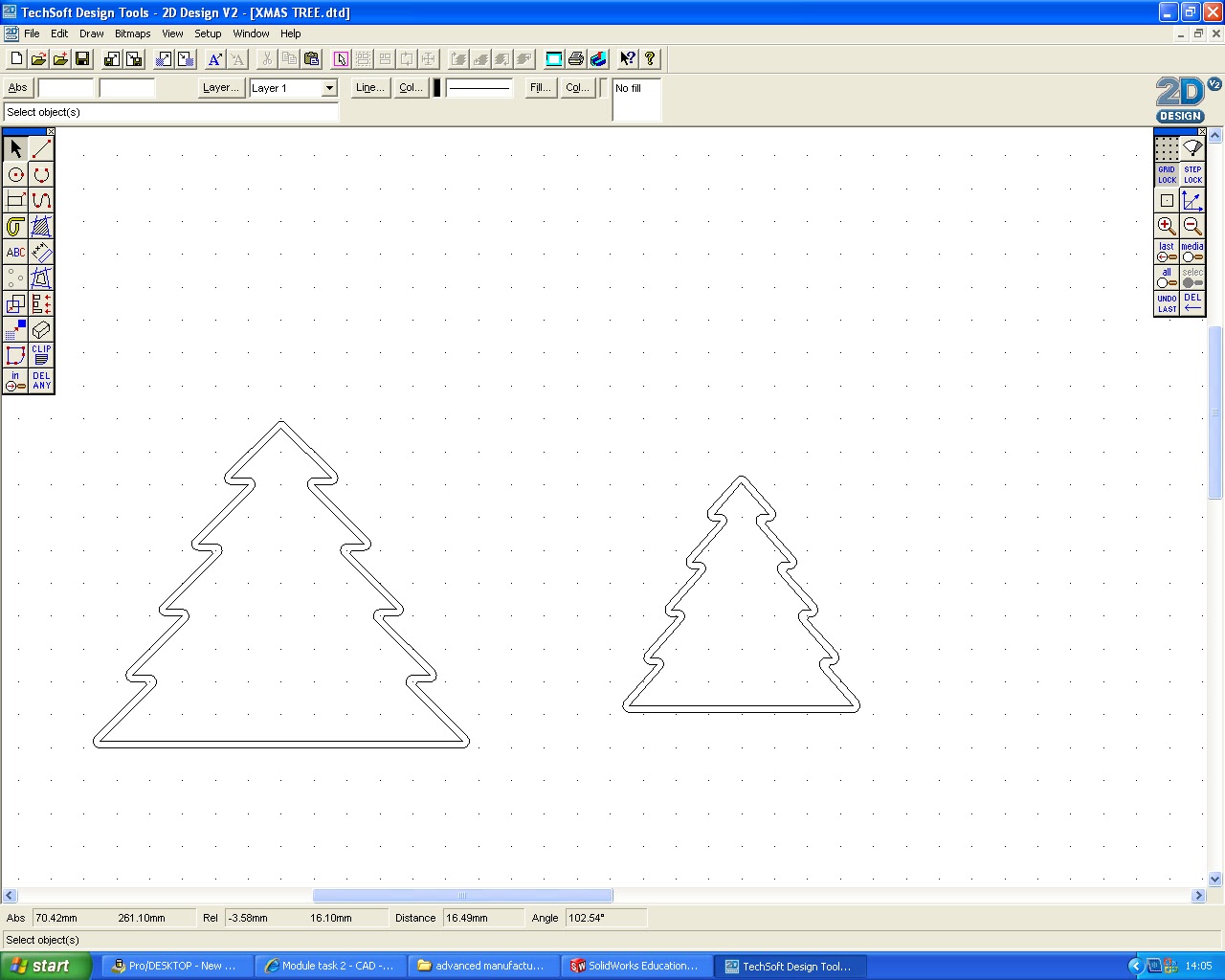Open the Layer 1 dropdown list

(x=328, y=88)
